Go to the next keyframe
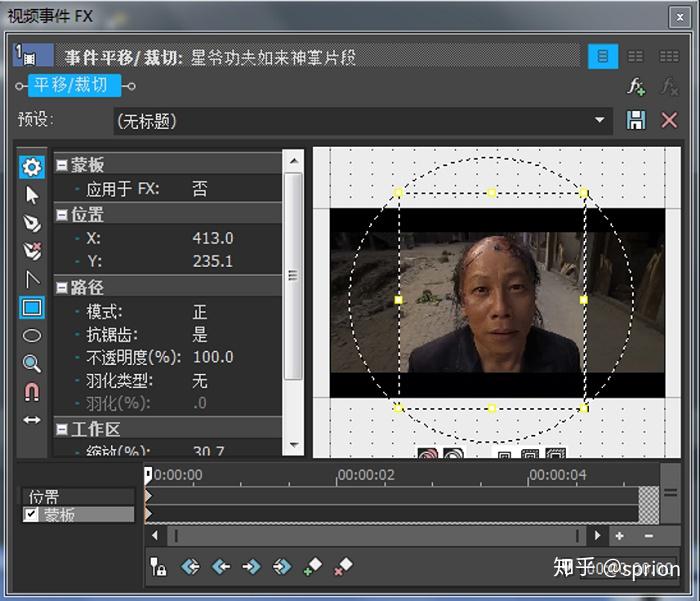The width and height of the screenshot is (700, 601). pos(251,567)
